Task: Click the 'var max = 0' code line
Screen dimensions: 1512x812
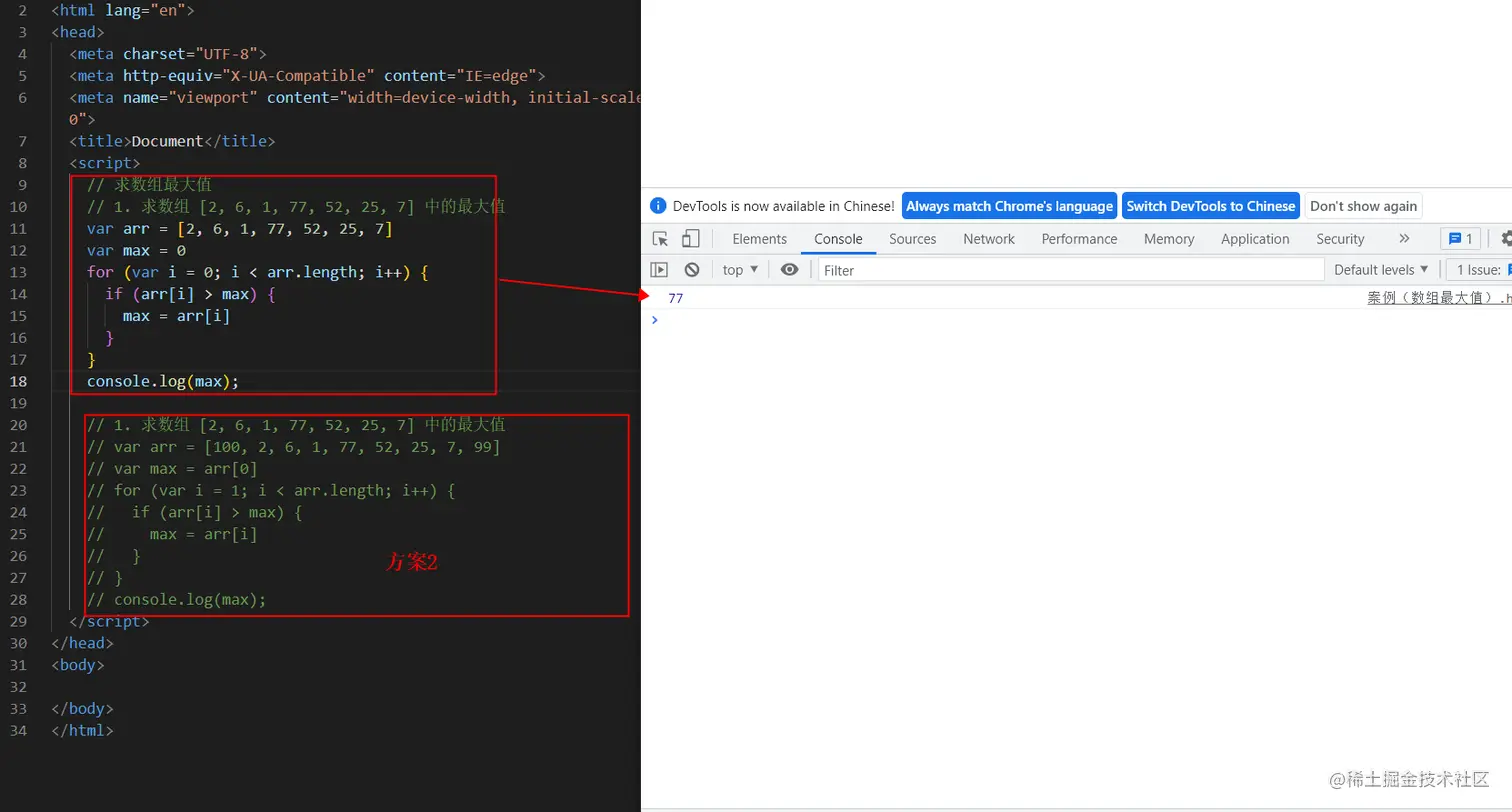Action: [x=137, y=251]
